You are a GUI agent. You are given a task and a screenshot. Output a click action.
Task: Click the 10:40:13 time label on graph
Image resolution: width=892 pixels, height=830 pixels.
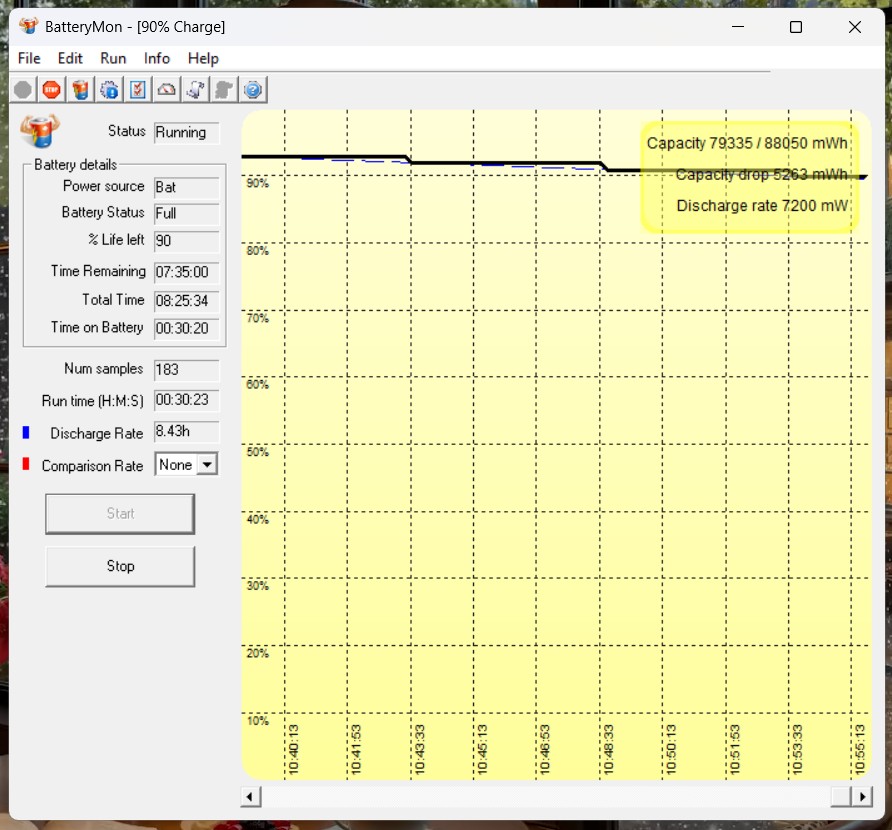[x=294, y=749]
